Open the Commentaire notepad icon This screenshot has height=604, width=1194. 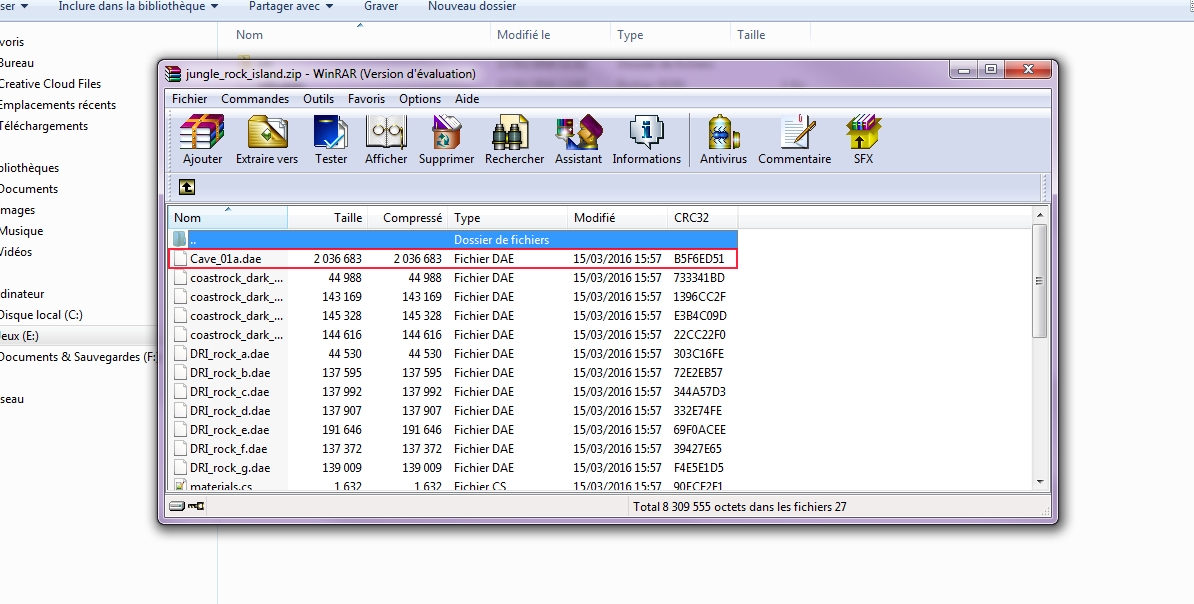[797, 133]
